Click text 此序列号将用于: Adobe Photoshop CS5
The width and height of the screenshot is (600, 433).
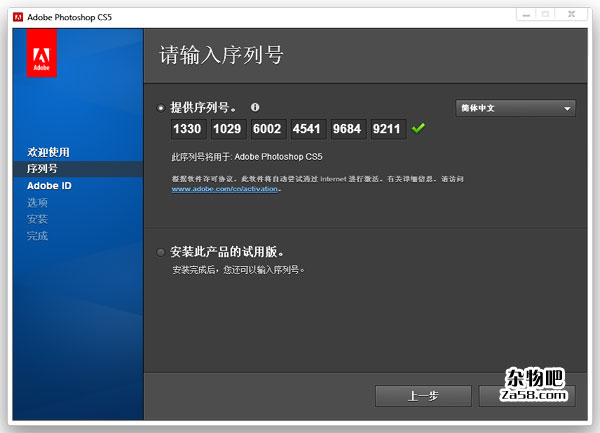[x=247, y=157]
